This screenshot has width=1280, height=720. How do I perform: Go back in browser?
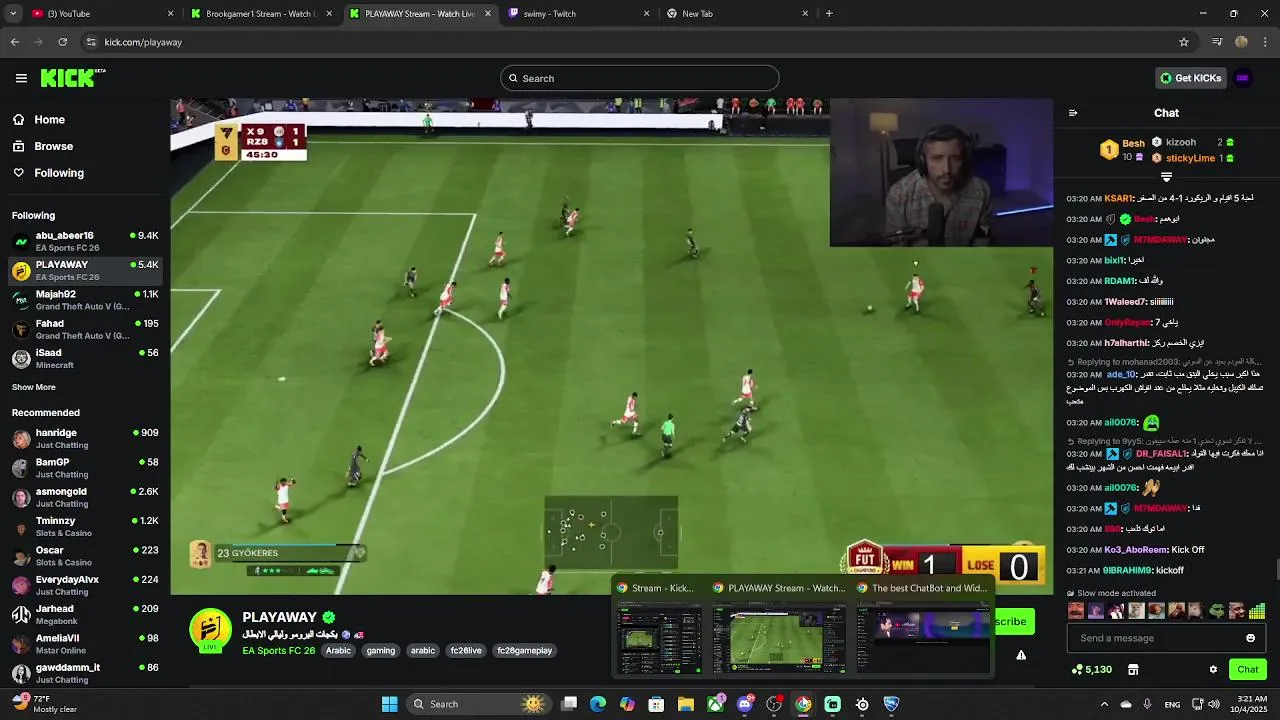[x=15, y=42]
